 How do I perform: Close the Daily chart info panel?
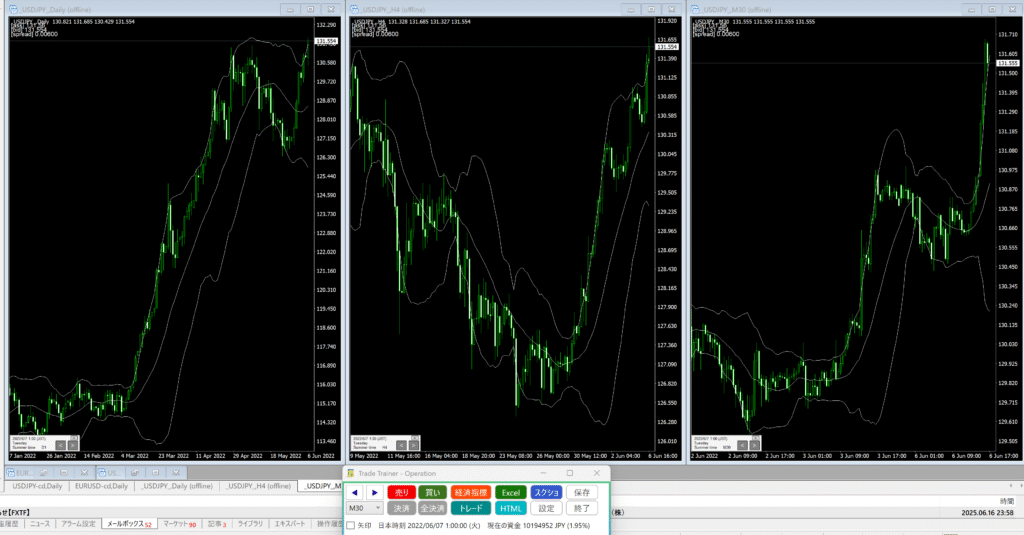(x=74, y=438)
